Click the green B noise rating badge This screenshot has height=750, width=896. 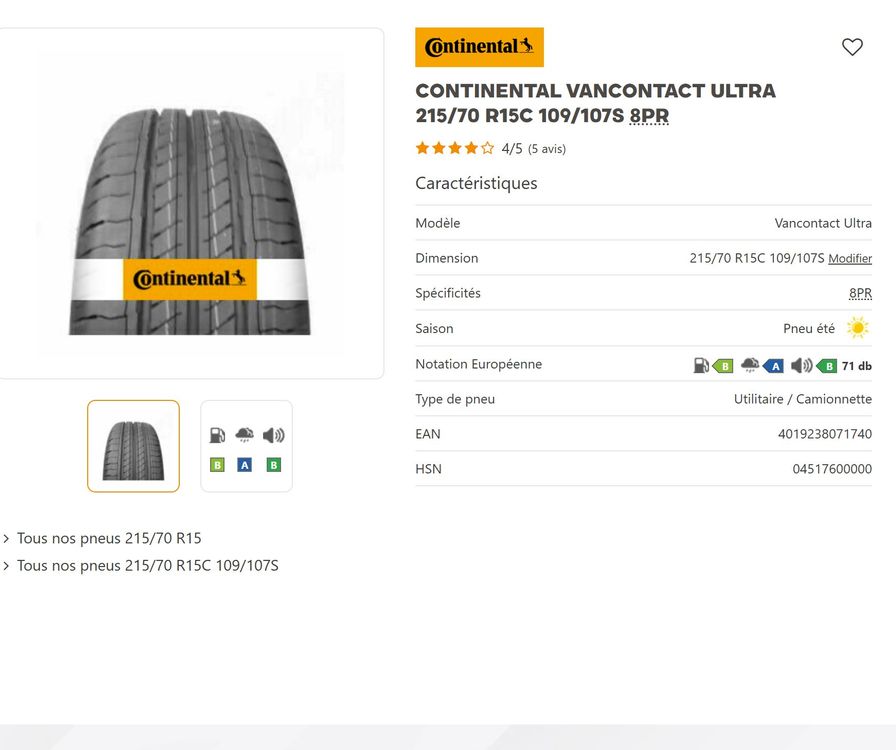pos(827,366)
